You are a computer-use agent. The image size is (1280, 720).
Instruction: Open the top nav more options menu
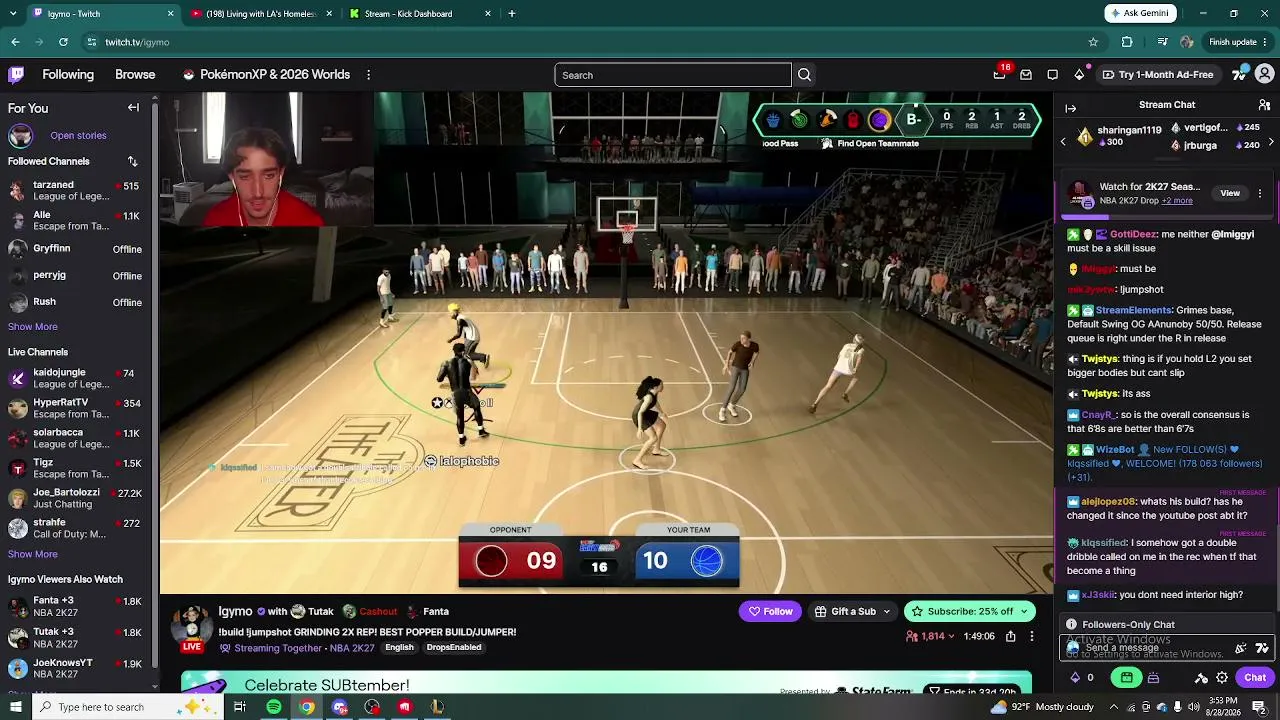click(368, 75)
